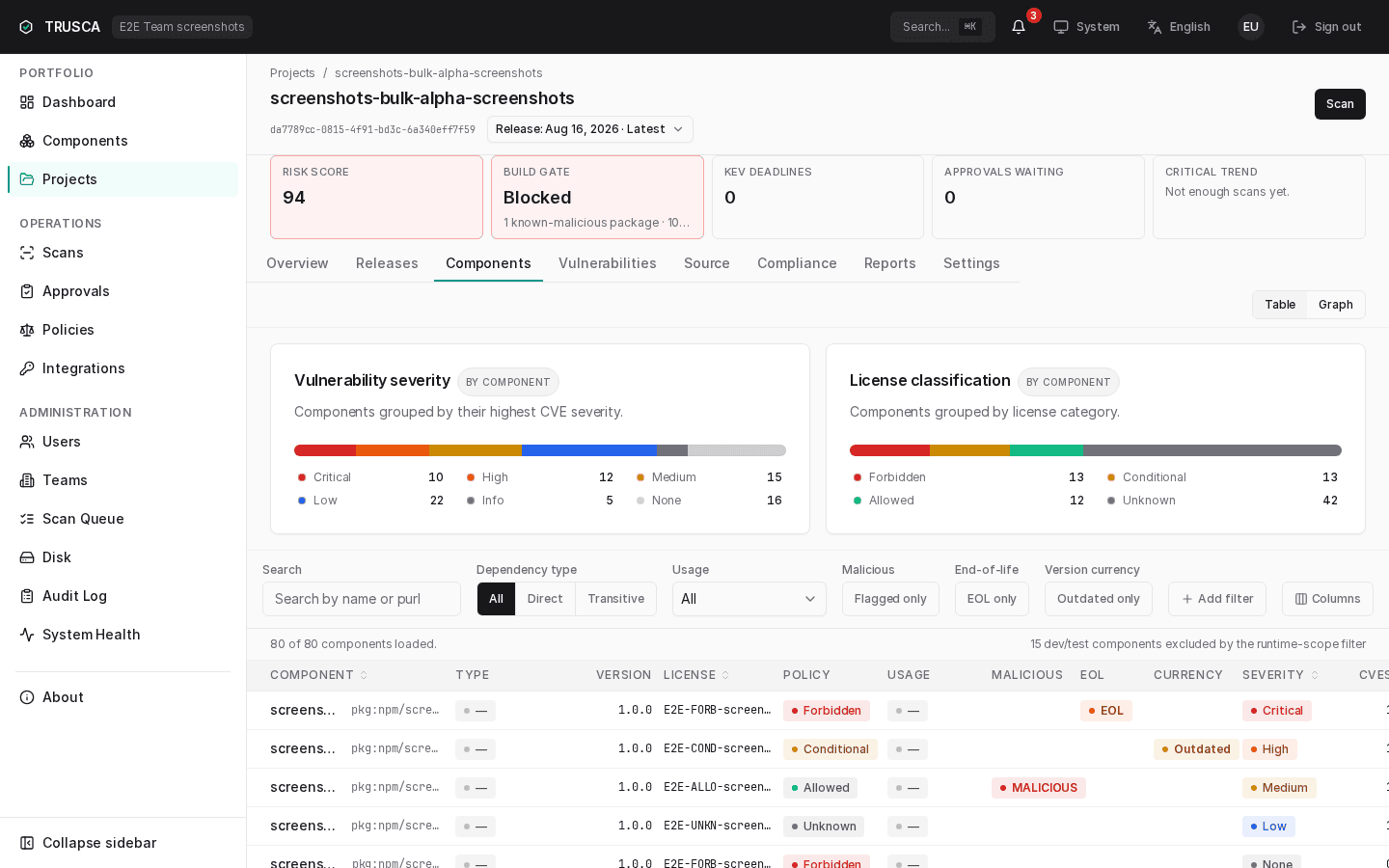
Task: Click the EU user avatar
Action: tap(1251, 27)
